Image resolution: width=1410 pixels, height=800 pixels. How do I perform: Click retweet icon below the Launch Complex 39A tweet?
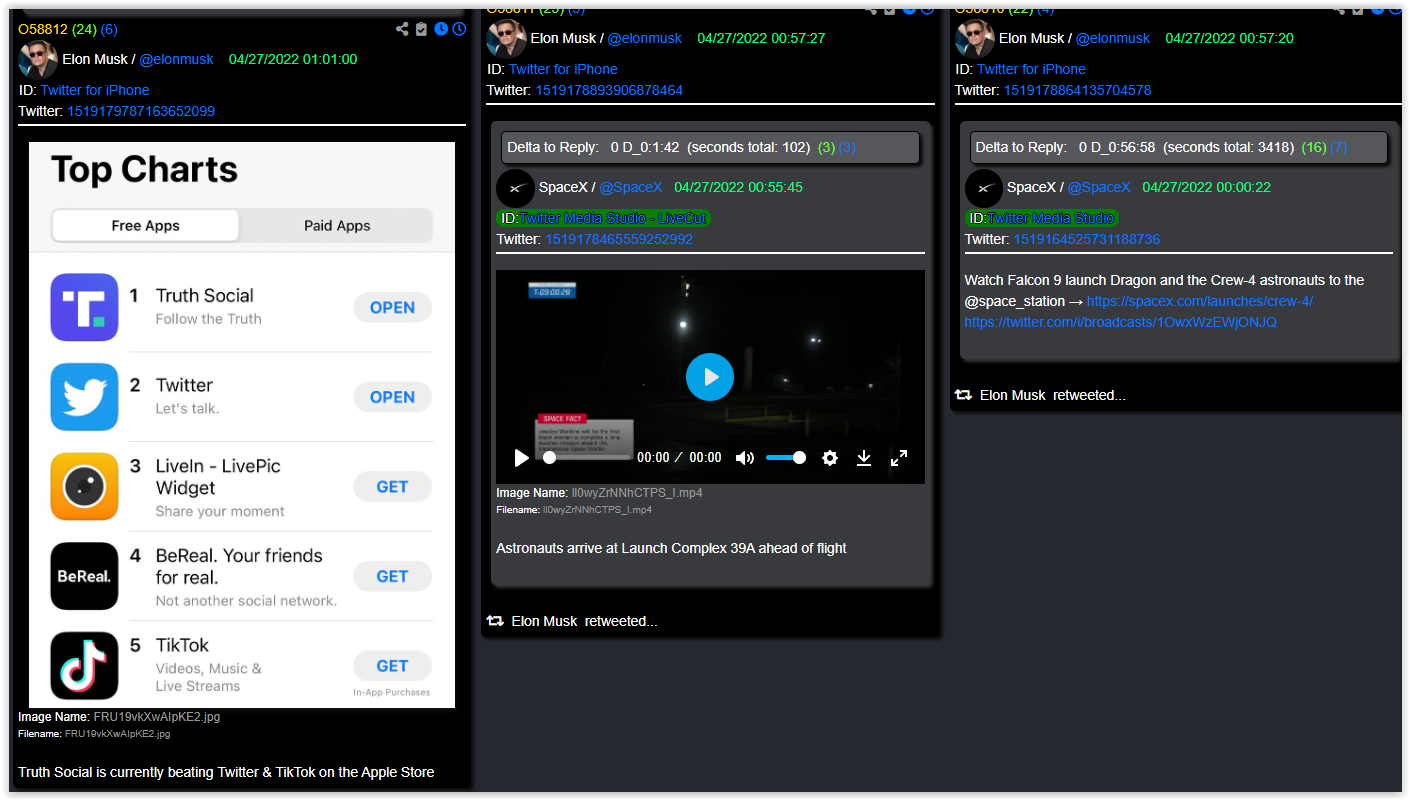point(495,621)
